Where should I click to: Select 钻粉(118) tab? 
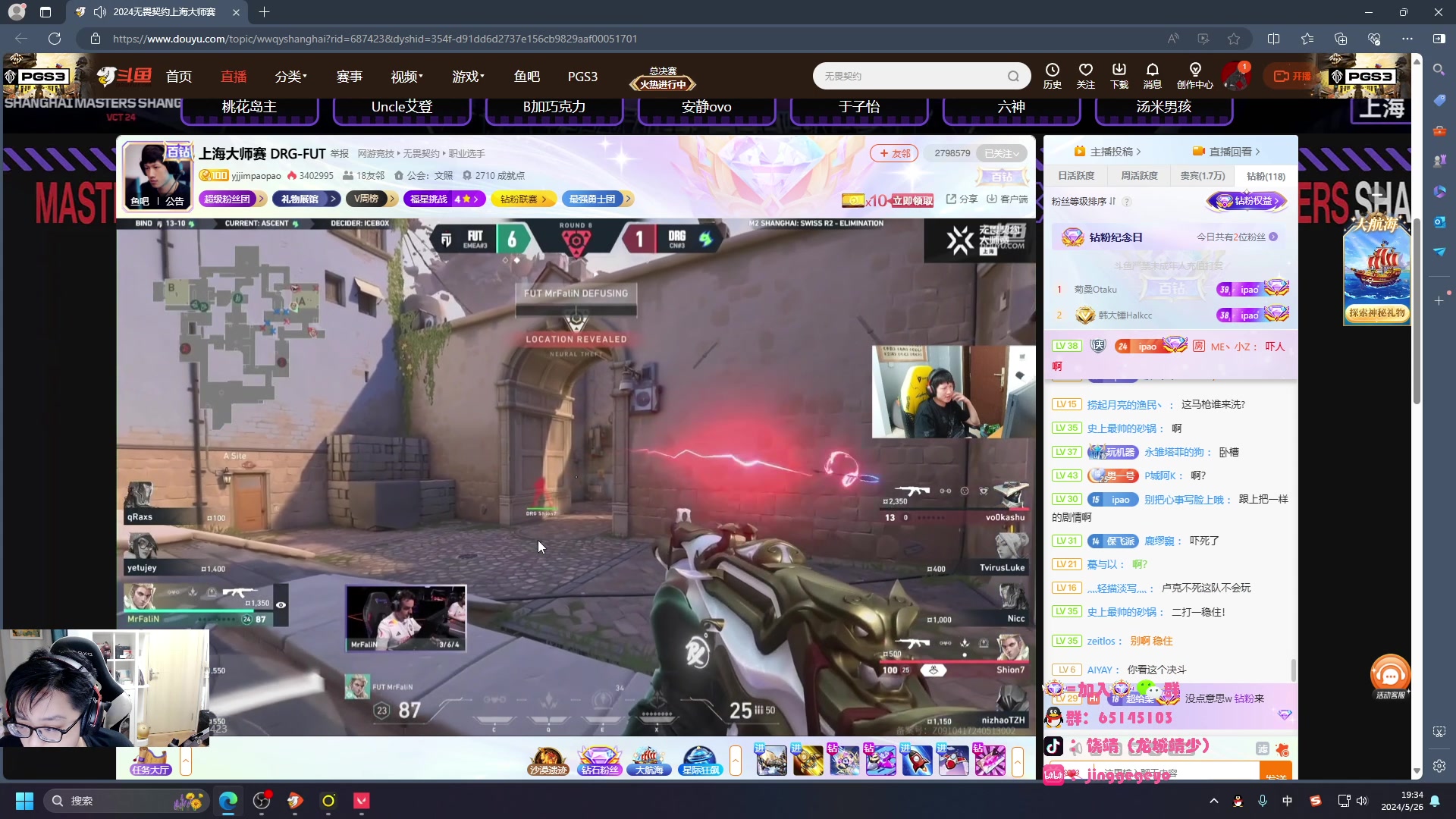pos(1266,176)
